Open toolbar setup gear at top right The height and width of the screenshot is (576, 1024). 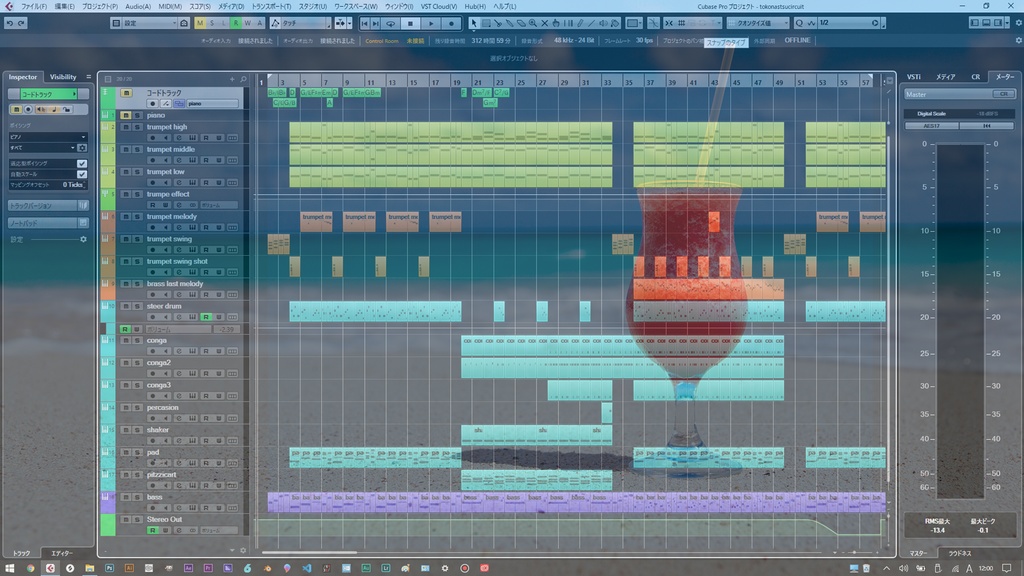tap(1019, 24)
